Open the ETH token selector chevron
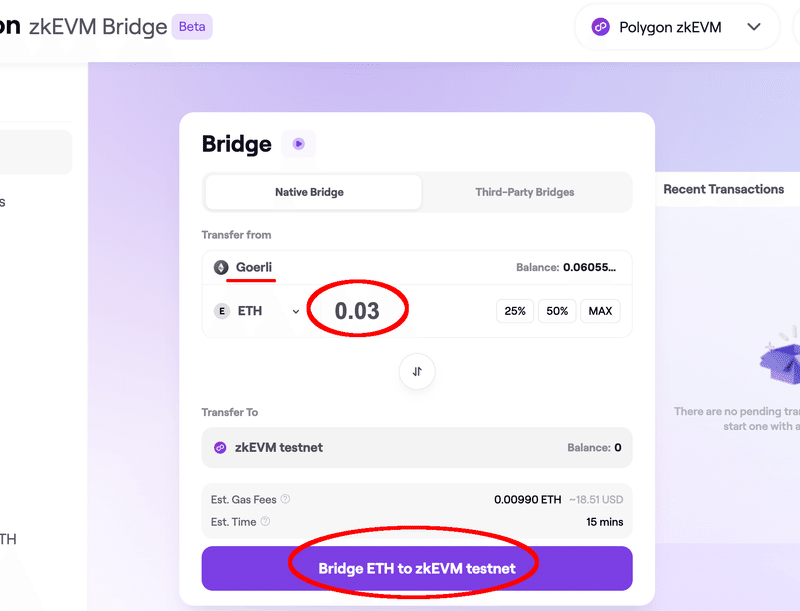 (295, 312)
